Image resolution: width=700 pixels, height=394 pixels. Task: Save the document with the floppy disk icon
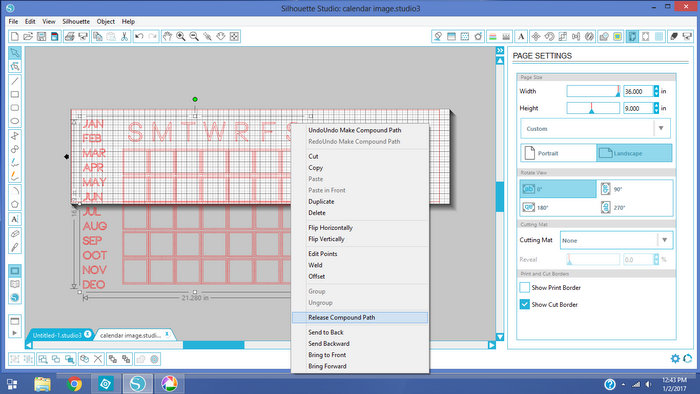[x=41, y=36]
